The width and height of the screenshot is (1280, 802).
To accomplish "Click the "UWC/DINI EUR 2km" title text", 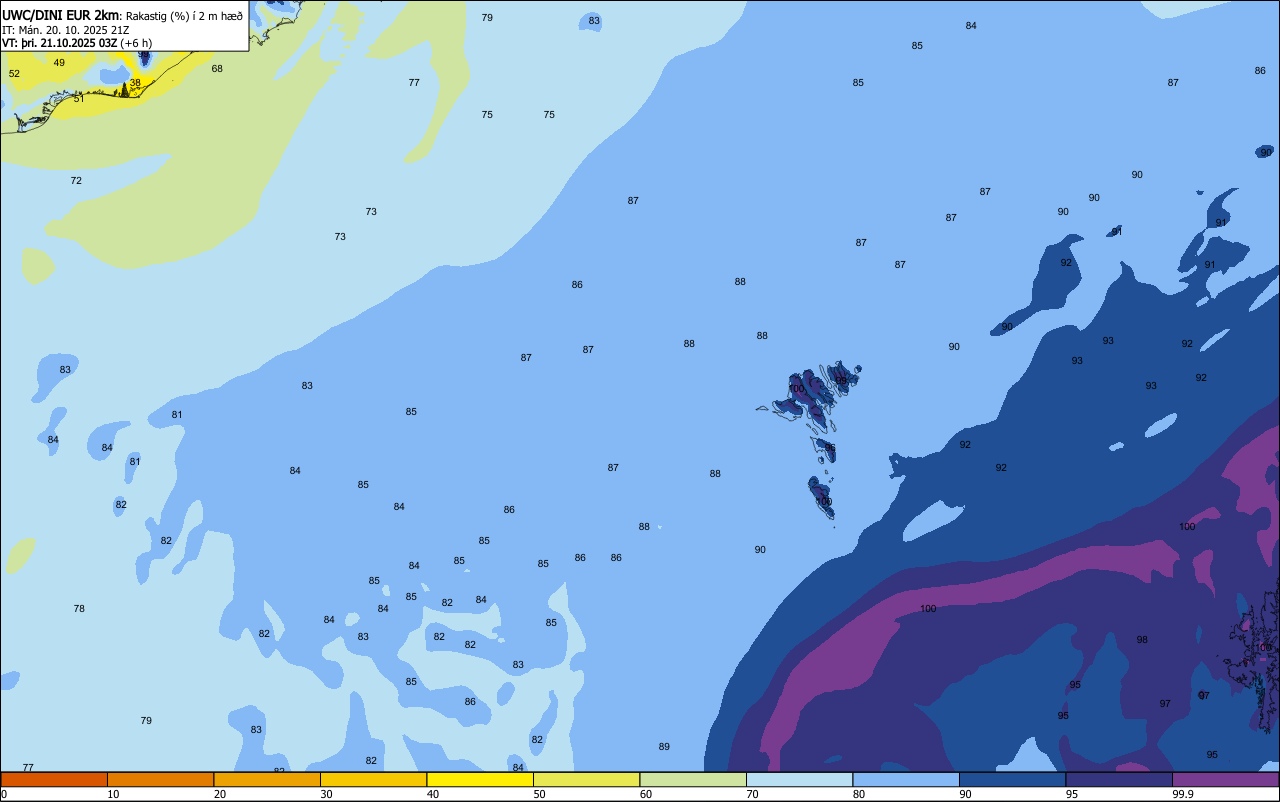I will (61, 15).
